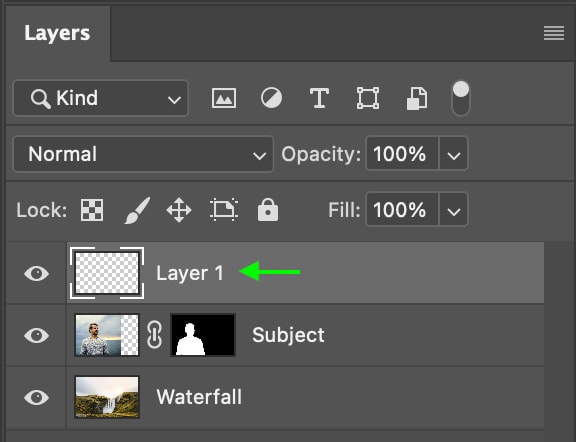
Task: Lock position move icon
Action: coord(179,210)
